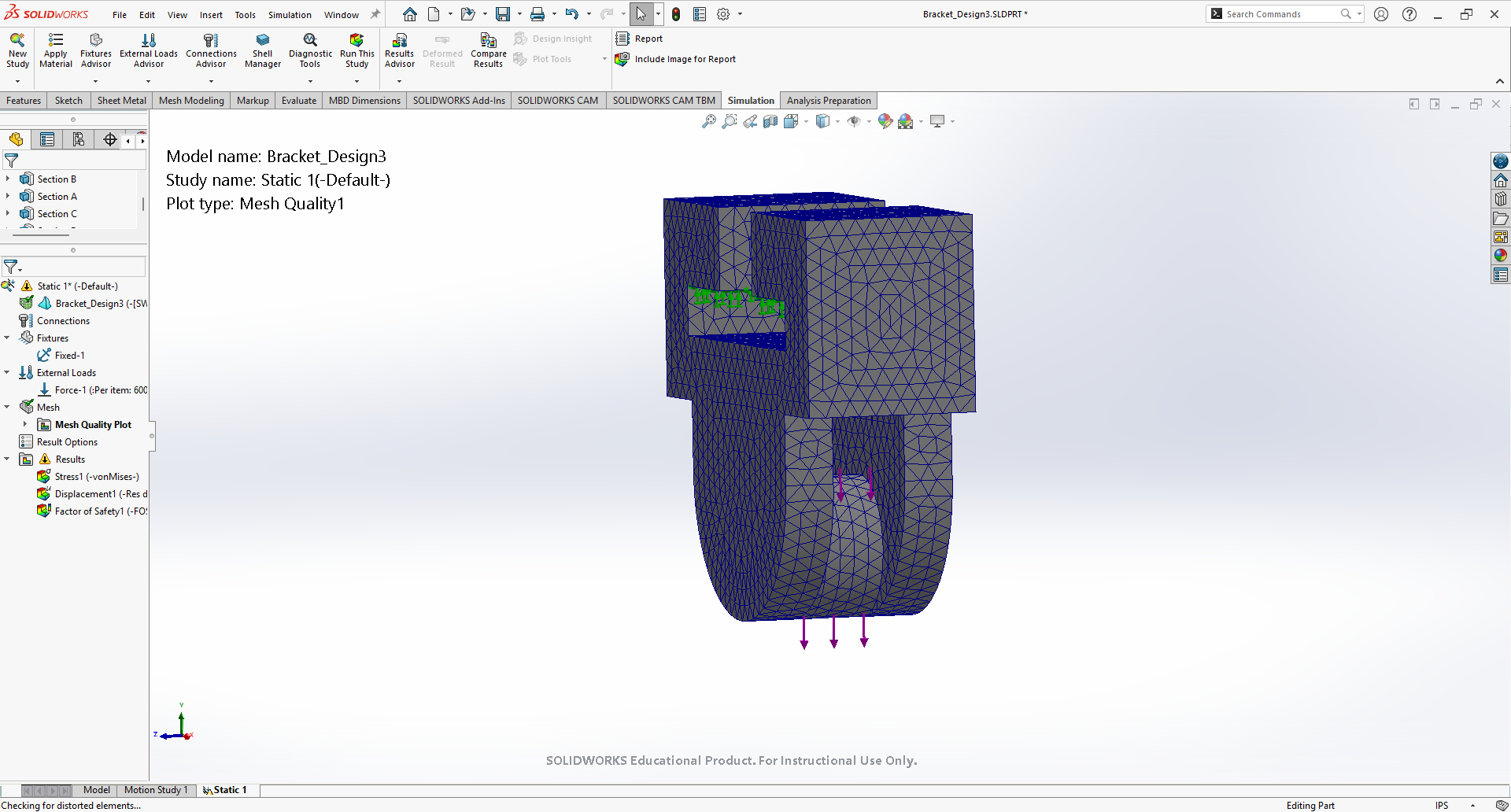Click Run This Study
Screen dimensions: 1511x812
pyautogui.click(x=357, y=50)
